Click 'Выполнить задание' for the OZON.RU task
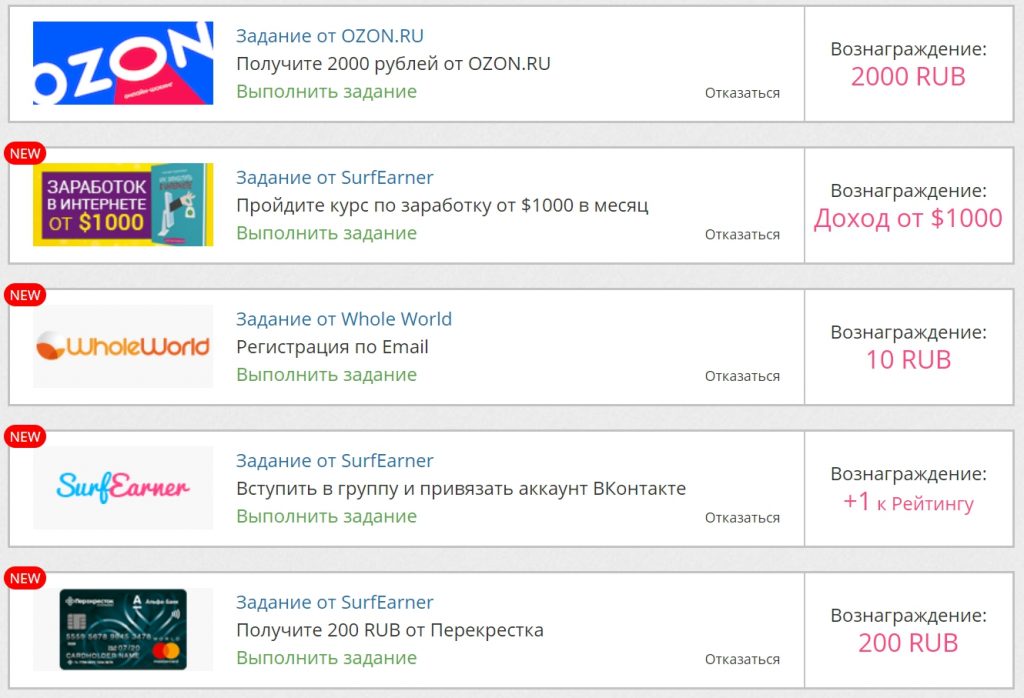The width and height of the screenshot is (1024, 698). point(326,92)
